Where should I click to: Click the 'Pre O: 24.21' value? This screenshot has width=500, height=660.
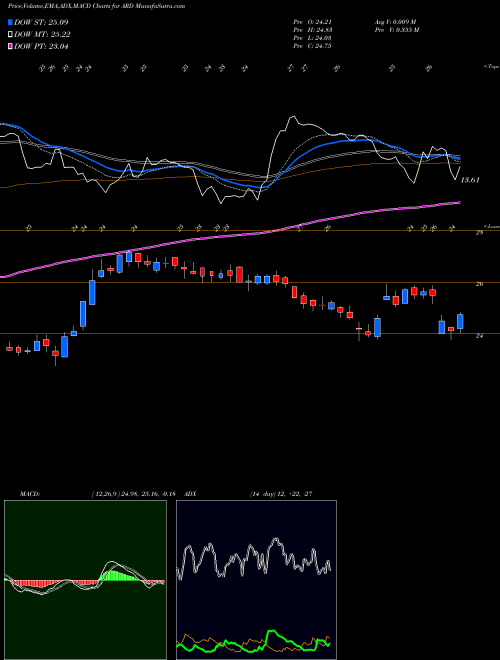pos(312,22)
